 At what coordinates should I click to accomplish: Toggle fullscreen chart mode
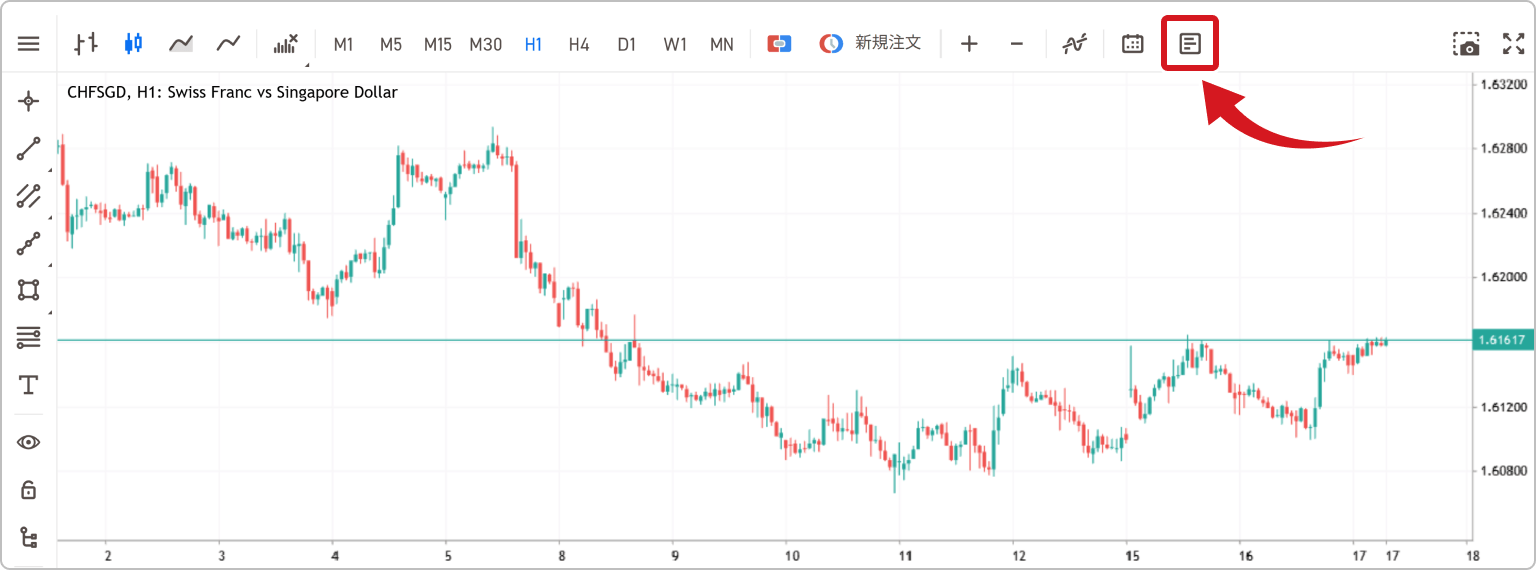(x=1514, y=44)
